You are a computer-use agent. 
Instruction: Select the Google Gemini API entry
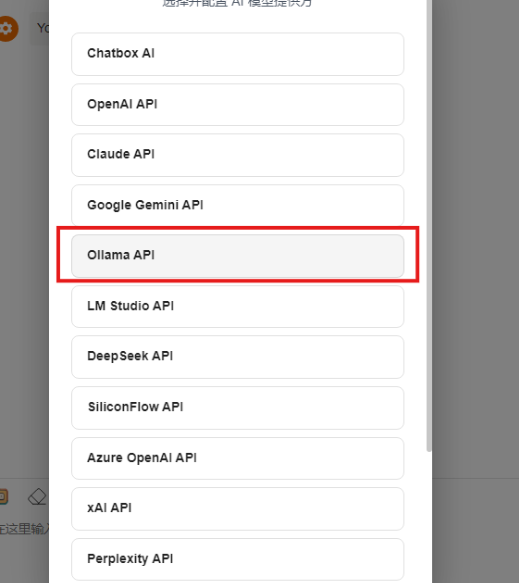click(238, 205)
